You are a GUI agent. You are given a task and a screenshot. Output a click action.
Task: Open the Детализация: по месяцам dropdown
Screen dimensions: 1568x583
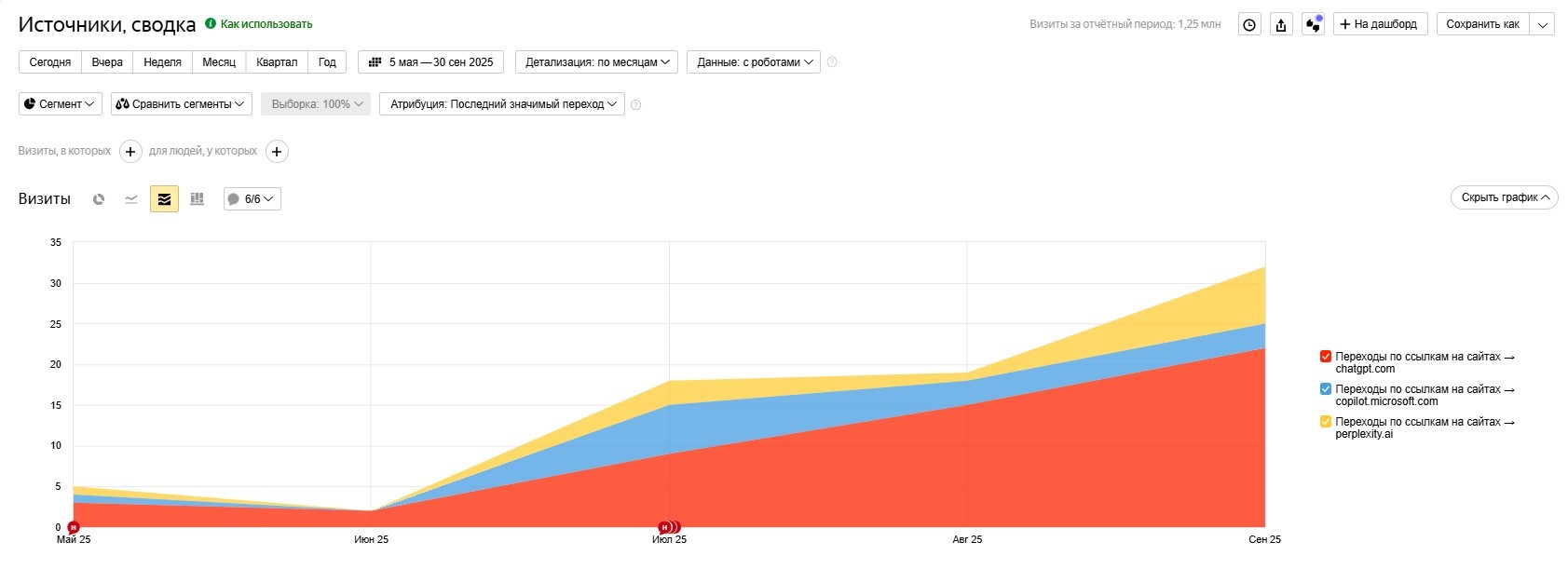[596, 62]
